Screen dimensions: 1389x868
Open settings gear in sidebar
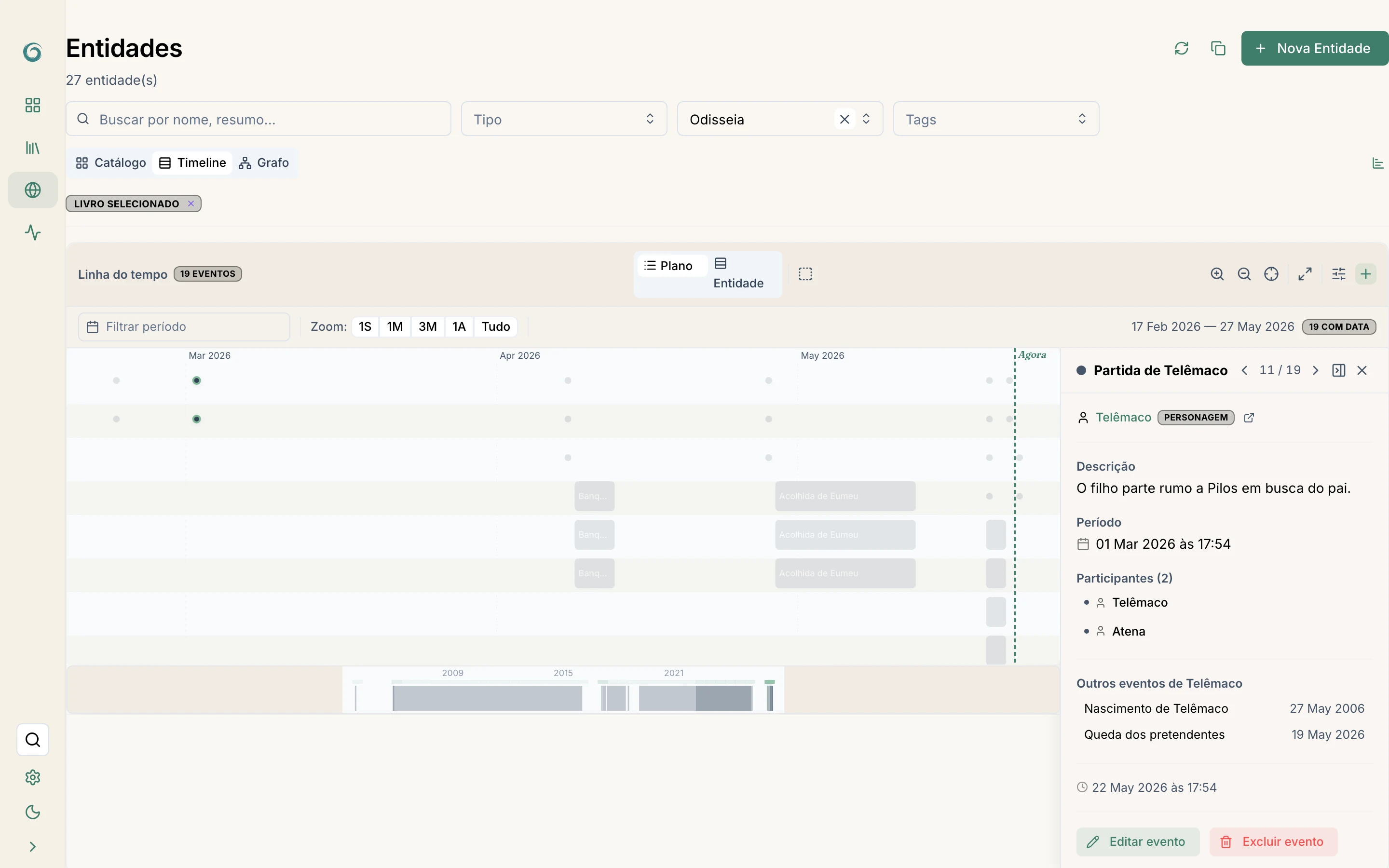33,777
